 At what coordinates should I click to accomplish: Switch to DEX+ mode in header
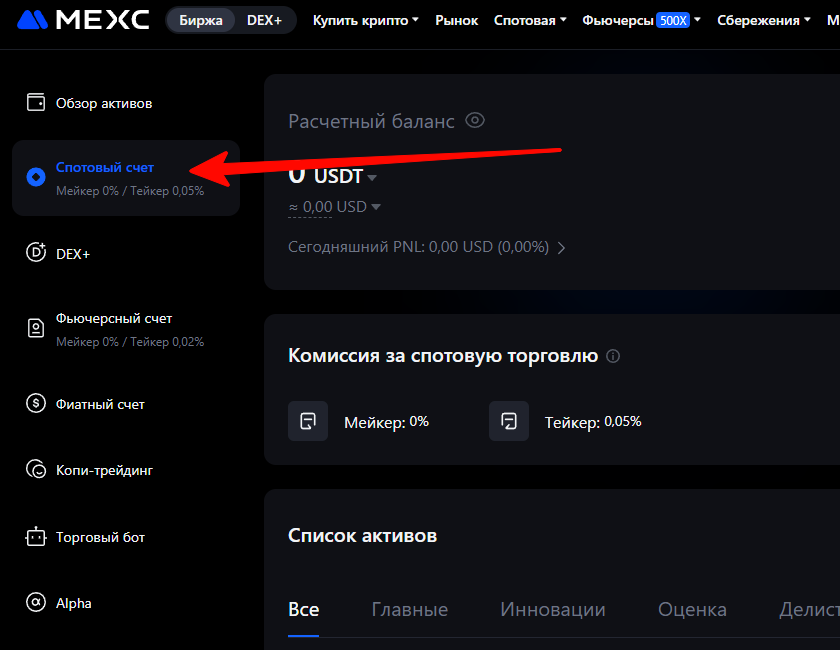click(x=264, y=20)
